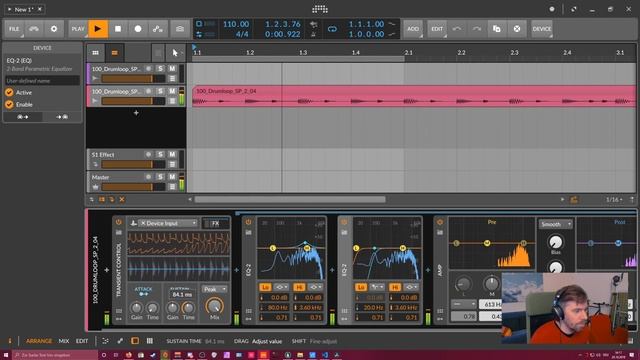Click the 80.0 Hz frequency value

(275, 307)
